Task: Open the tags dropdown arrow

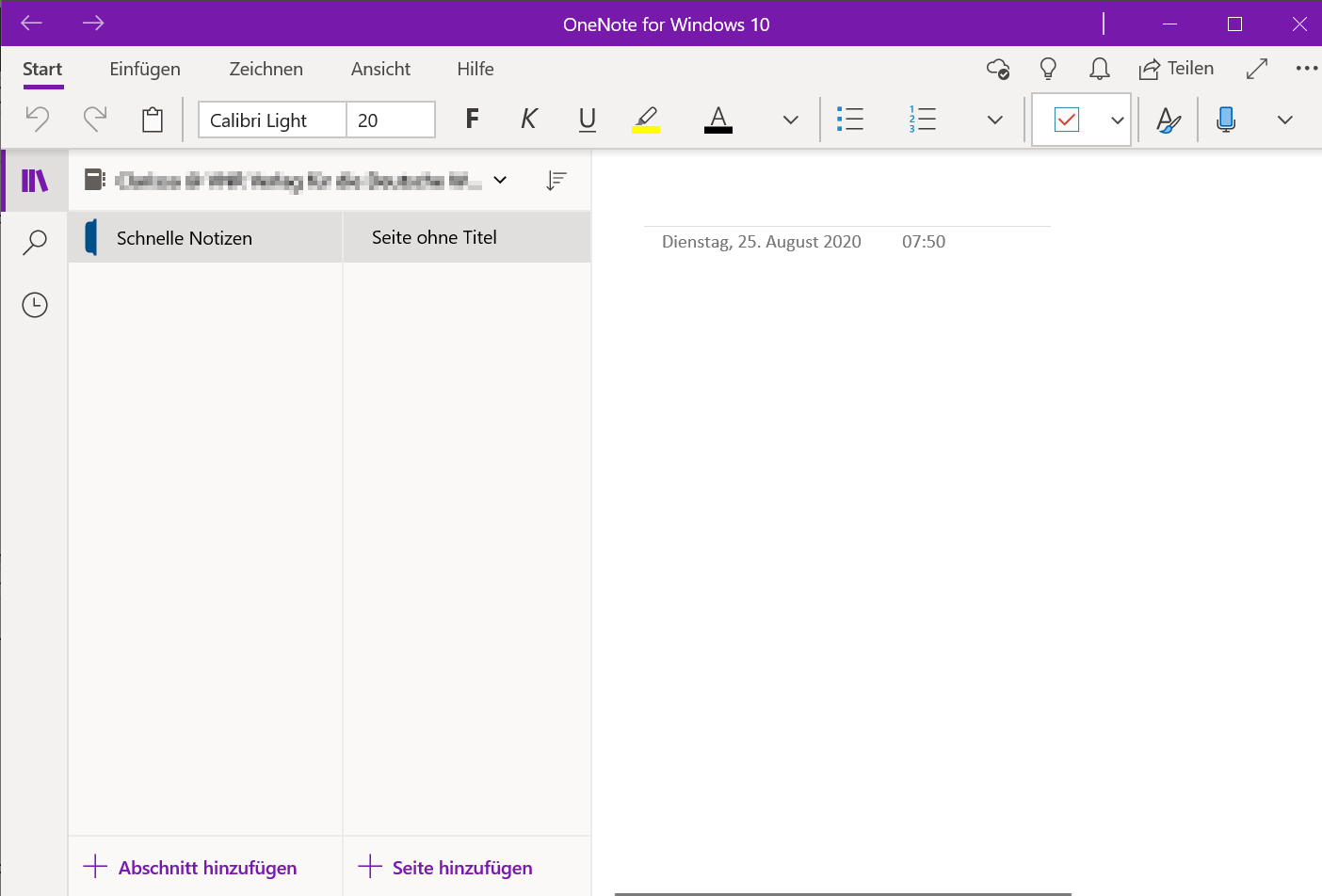Action: [1118, 120]
